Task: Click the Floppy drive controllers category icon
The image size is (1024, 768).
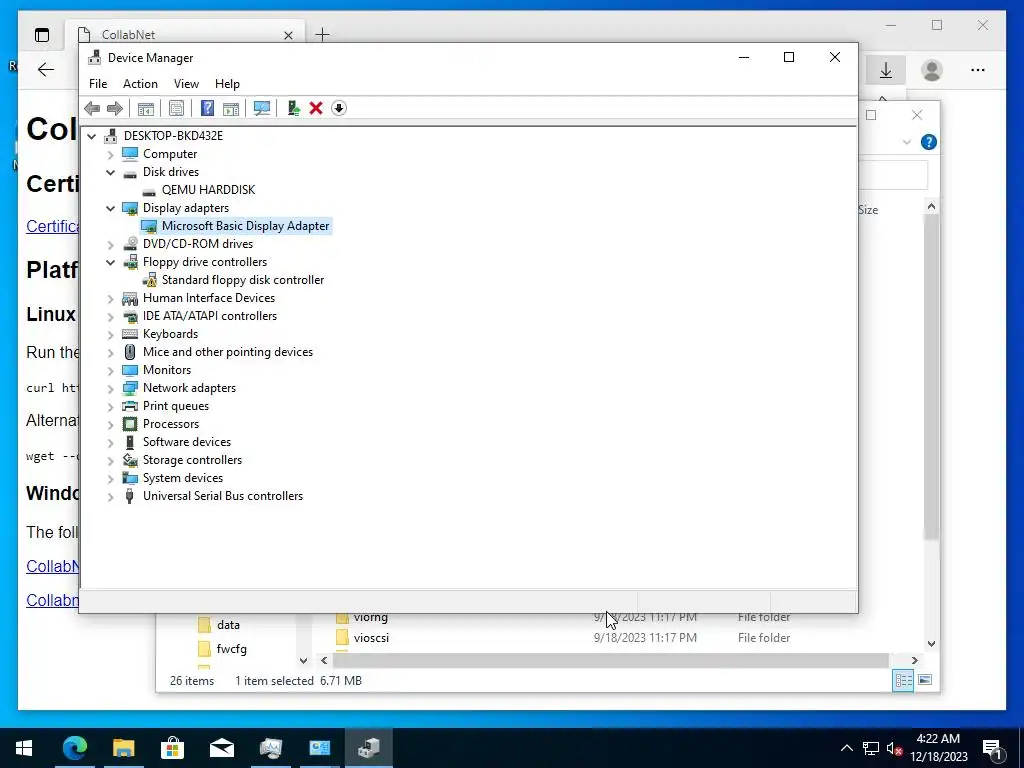Action: 130,262
